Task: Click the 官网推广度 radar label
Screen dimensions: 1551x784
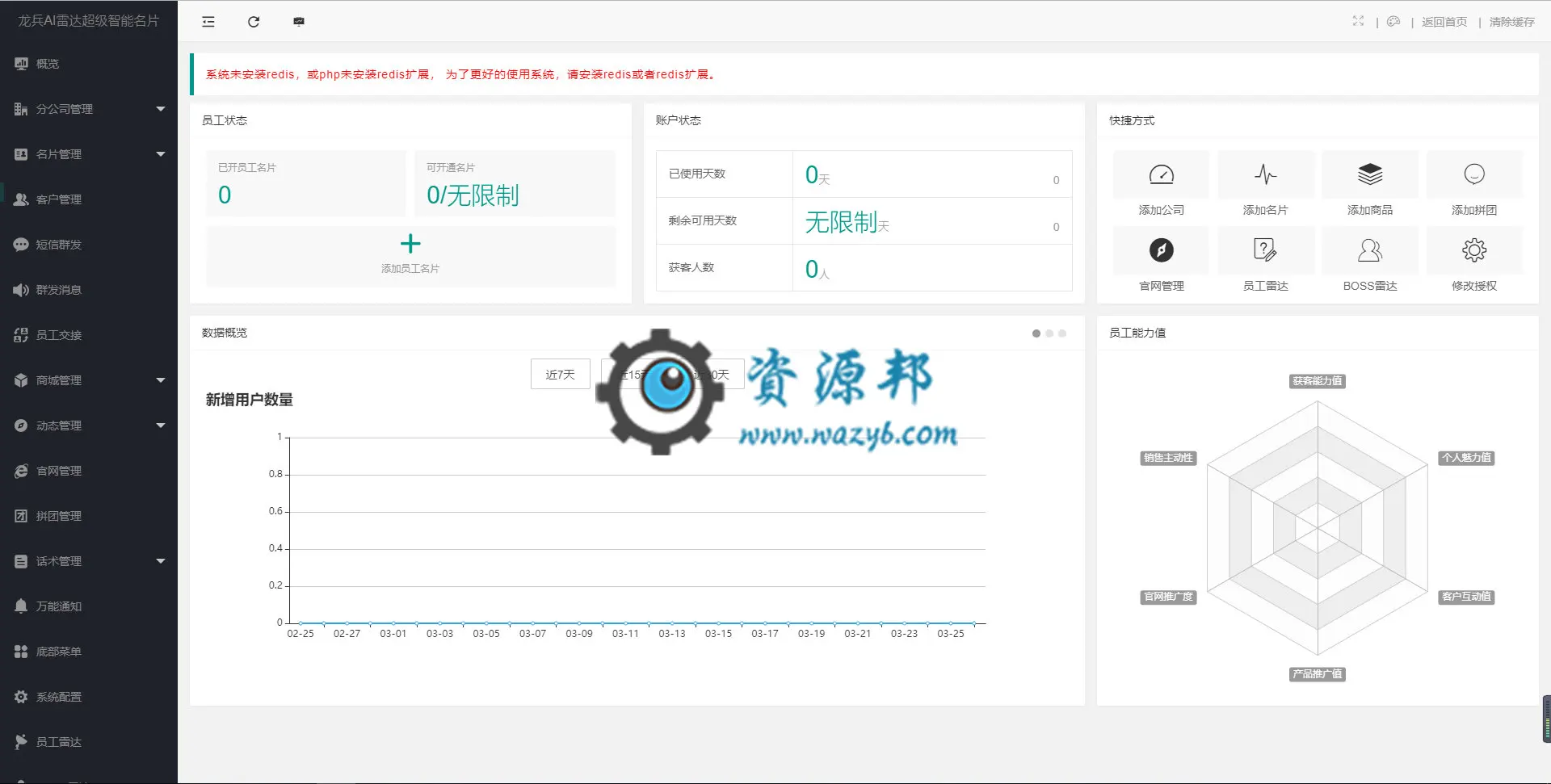Action: (1169, 597)
